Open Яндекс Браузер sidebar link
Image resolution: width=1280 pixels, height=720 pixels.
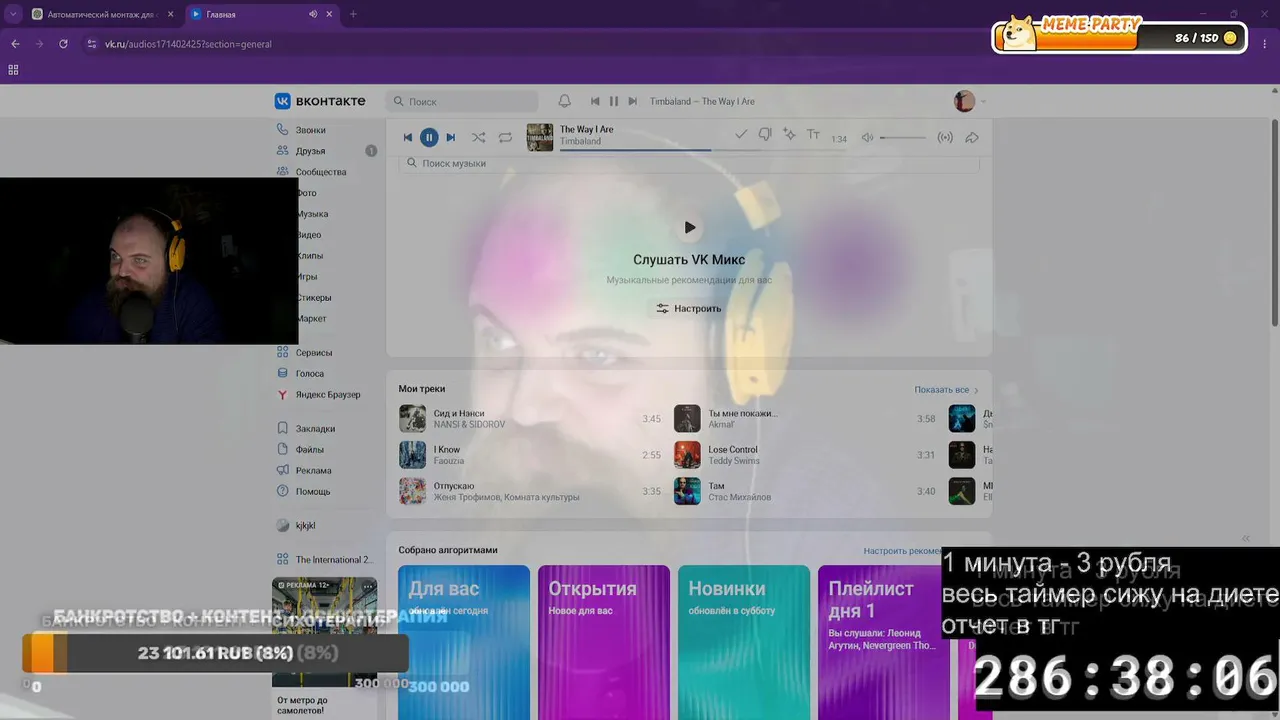click(328, 395)
